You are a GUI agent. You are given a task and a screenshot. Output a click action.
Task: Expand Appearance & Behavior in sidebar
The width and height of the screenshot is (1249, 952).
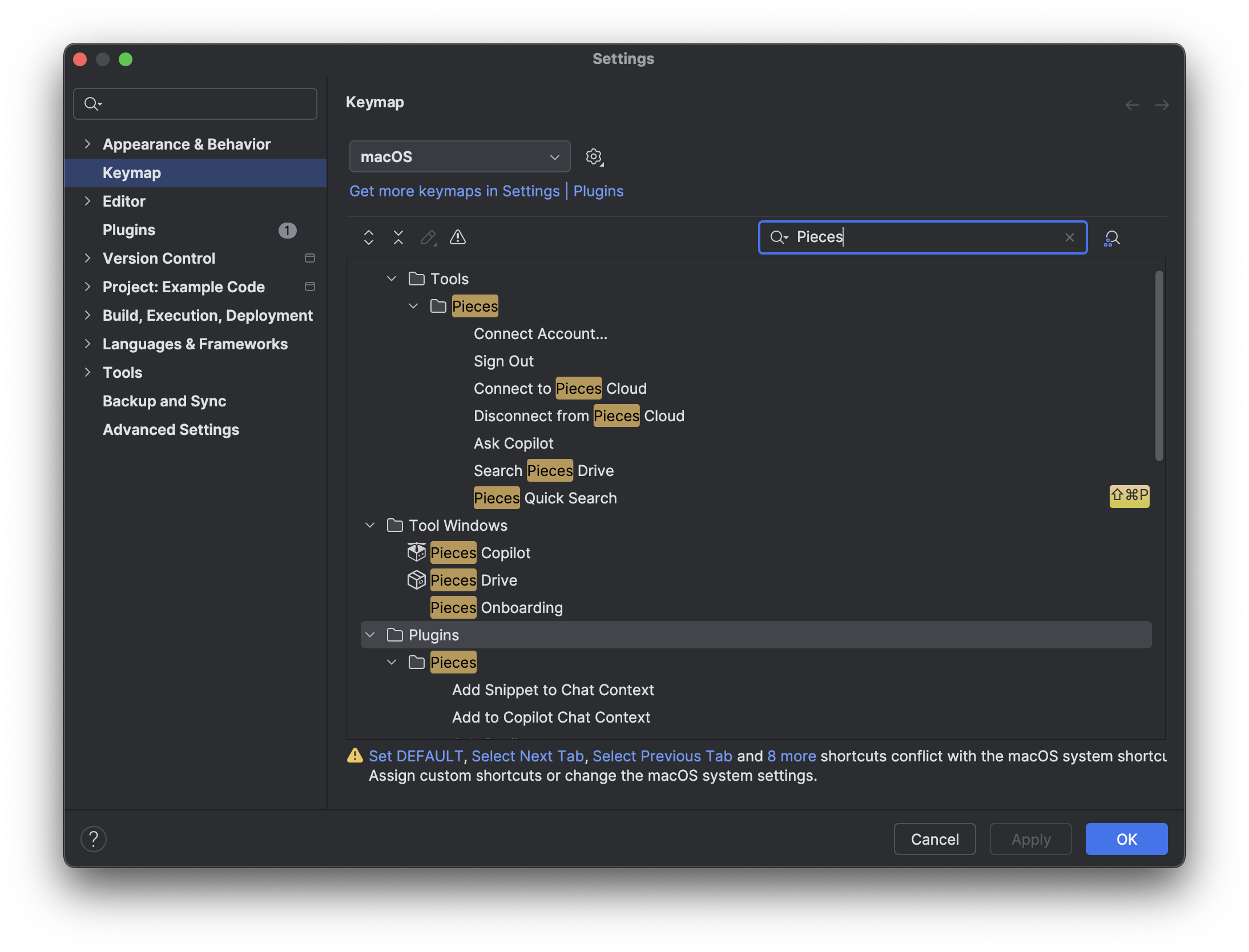[87, 144]
